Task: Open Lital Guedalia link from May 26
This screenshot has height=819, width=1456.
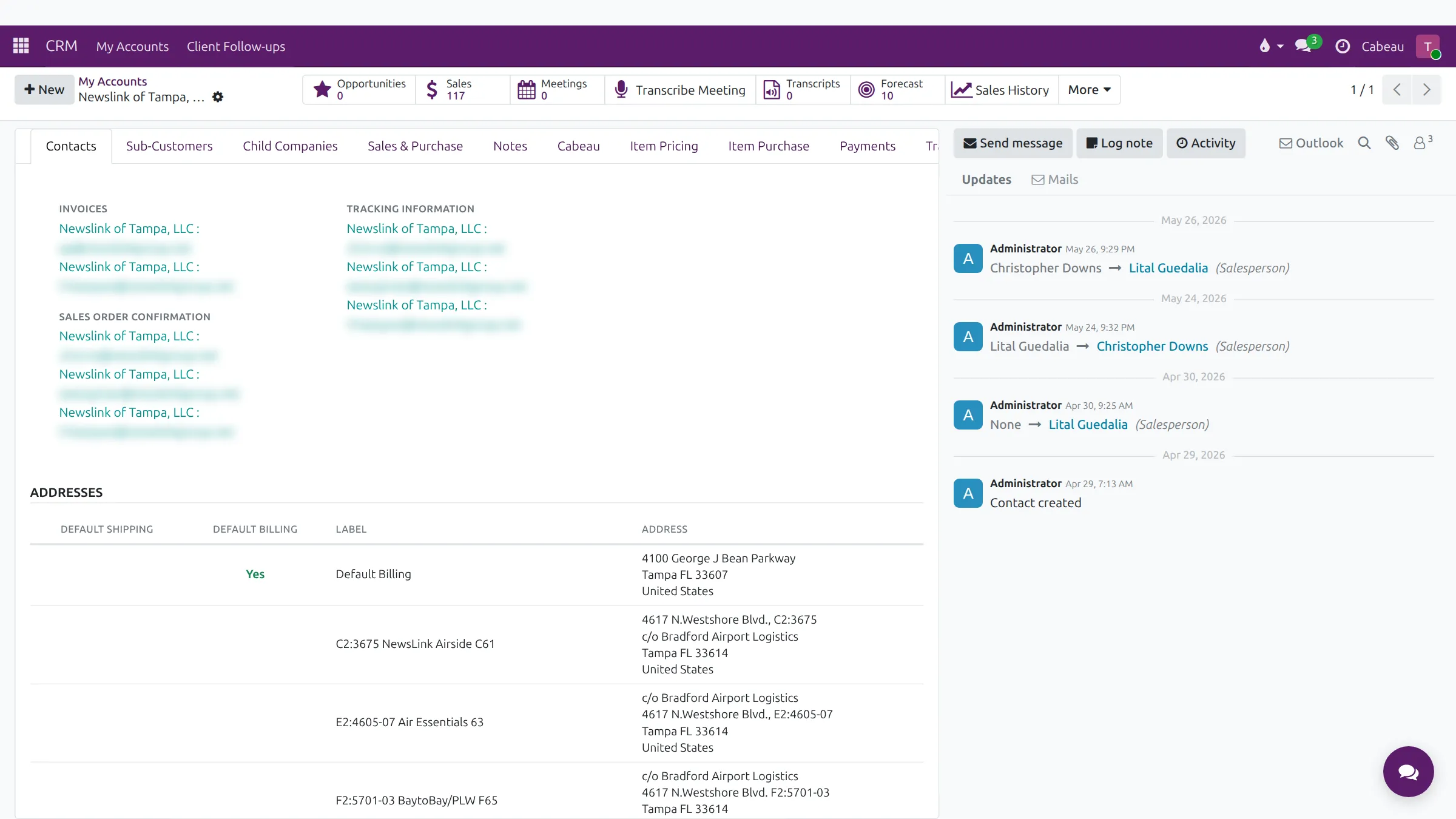Action: point(1168,268)
